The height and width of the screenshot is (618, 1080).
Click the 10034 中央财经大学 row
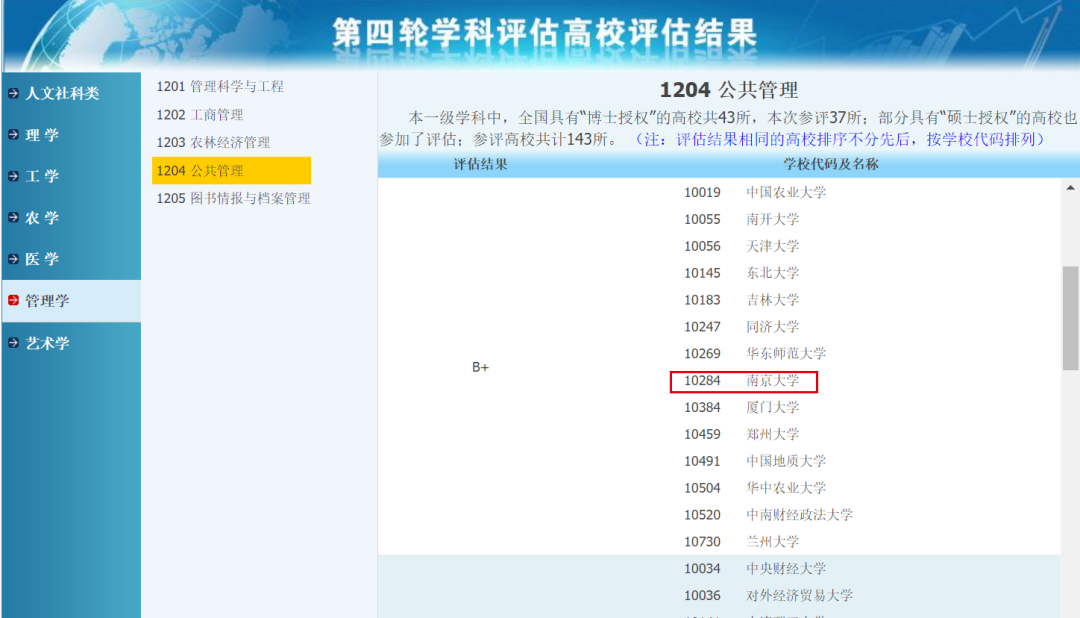754,568
